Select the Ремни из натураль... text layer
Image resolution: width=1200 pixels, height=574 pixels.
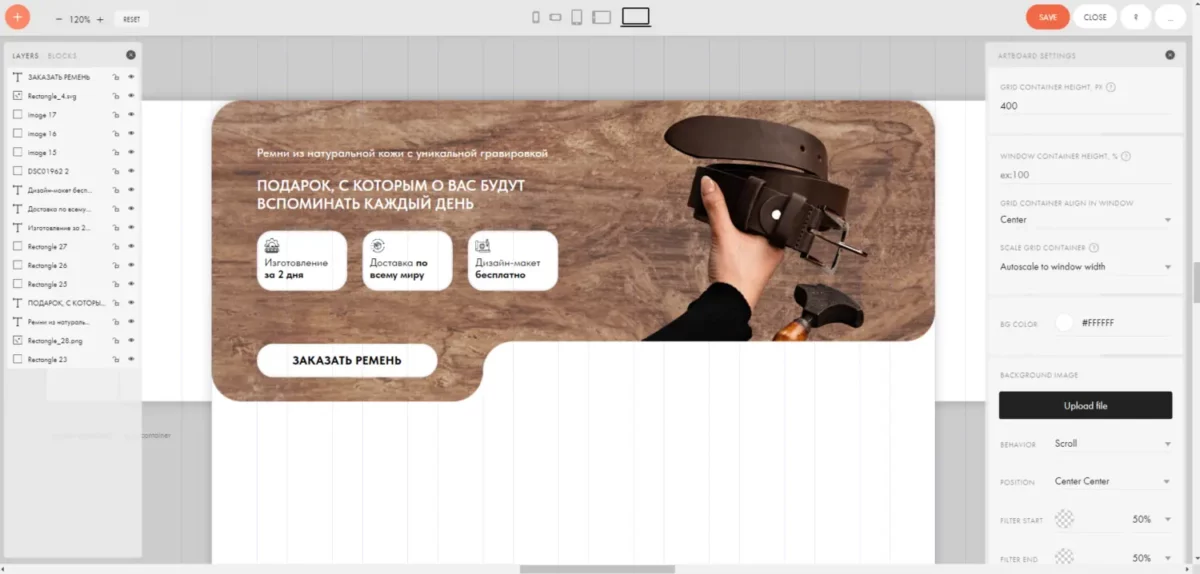74,321
